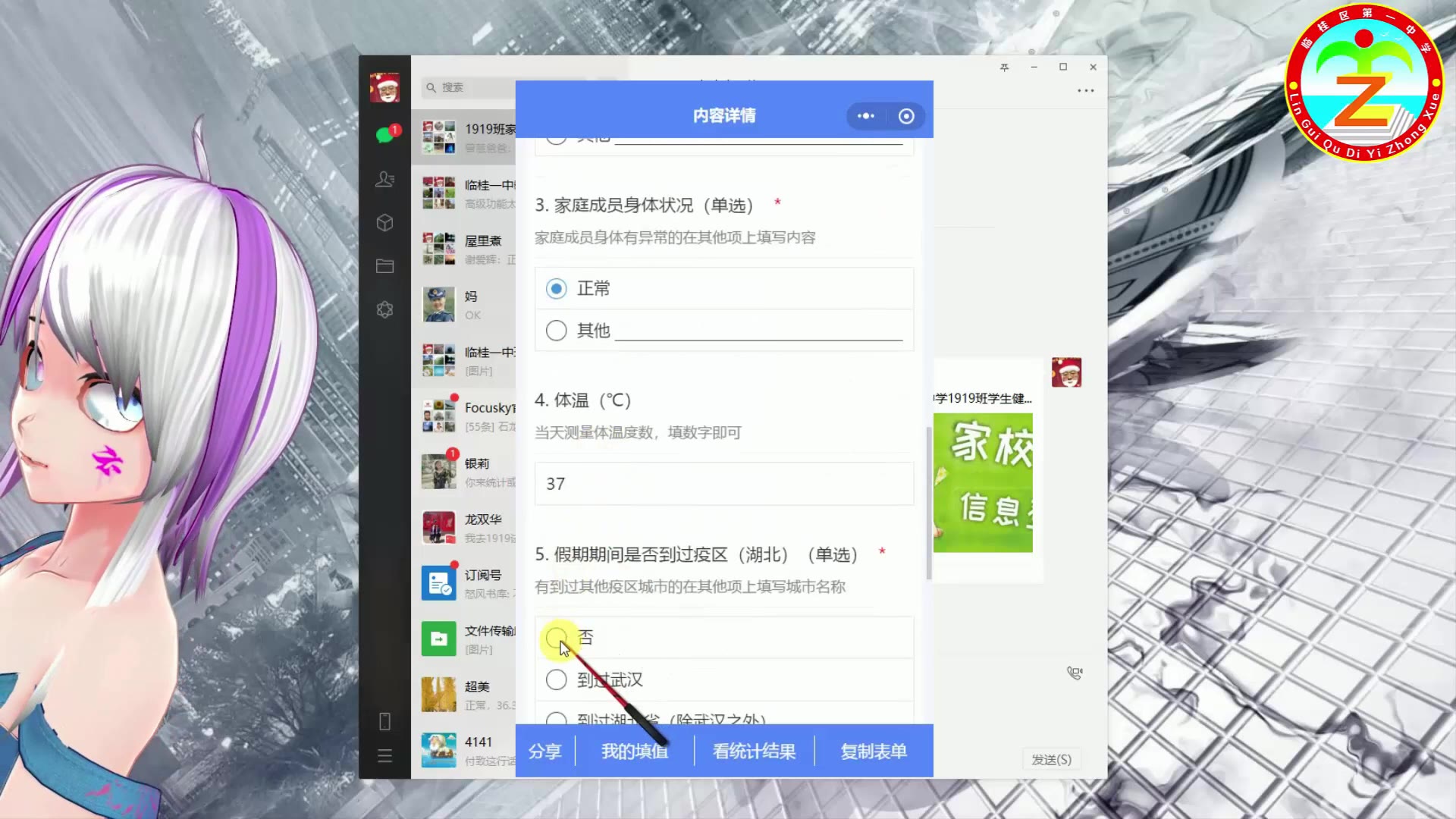Open the 屋里煮 chat

coord(463,249)
